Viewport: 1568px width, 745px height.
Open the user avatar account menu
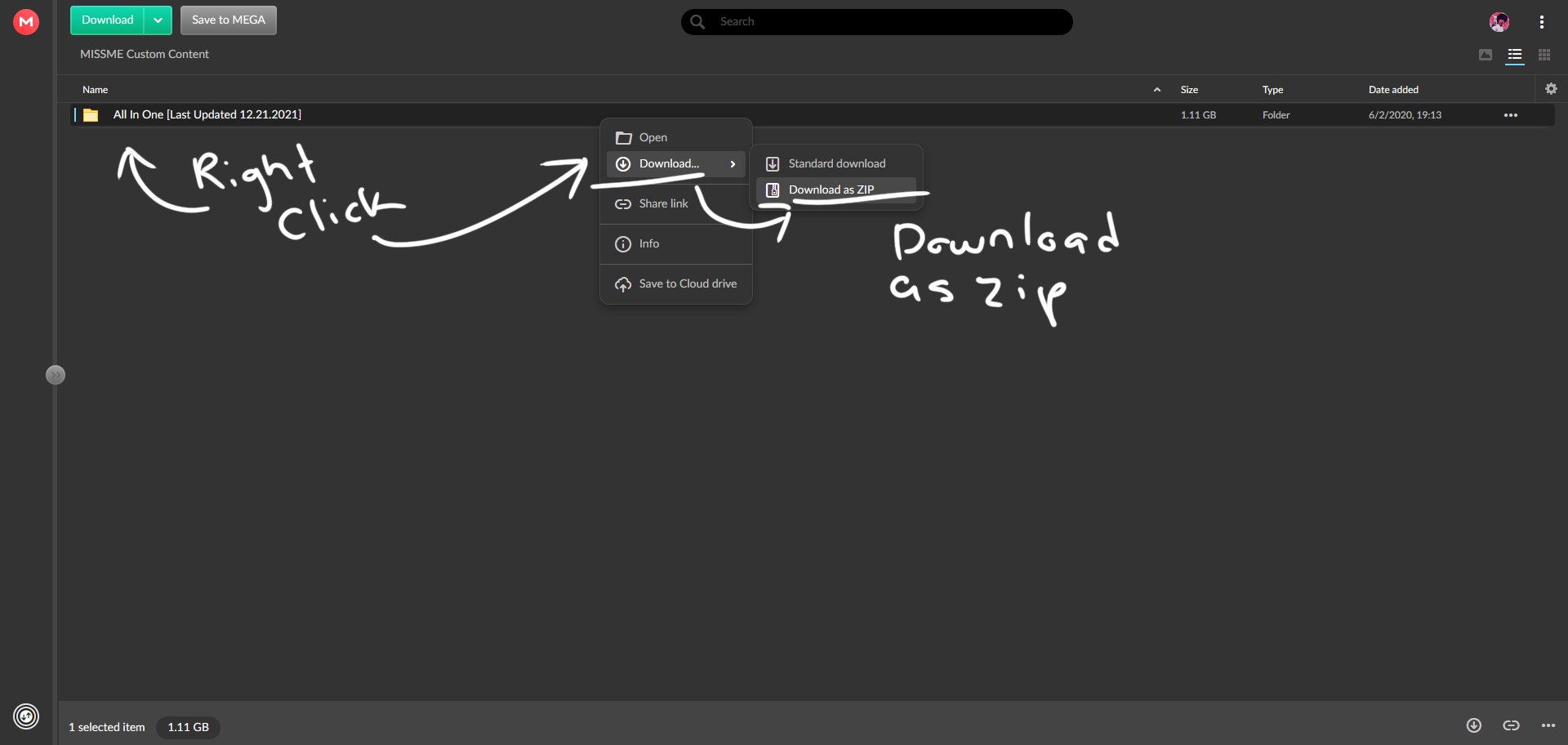(x=1499, y=22)
